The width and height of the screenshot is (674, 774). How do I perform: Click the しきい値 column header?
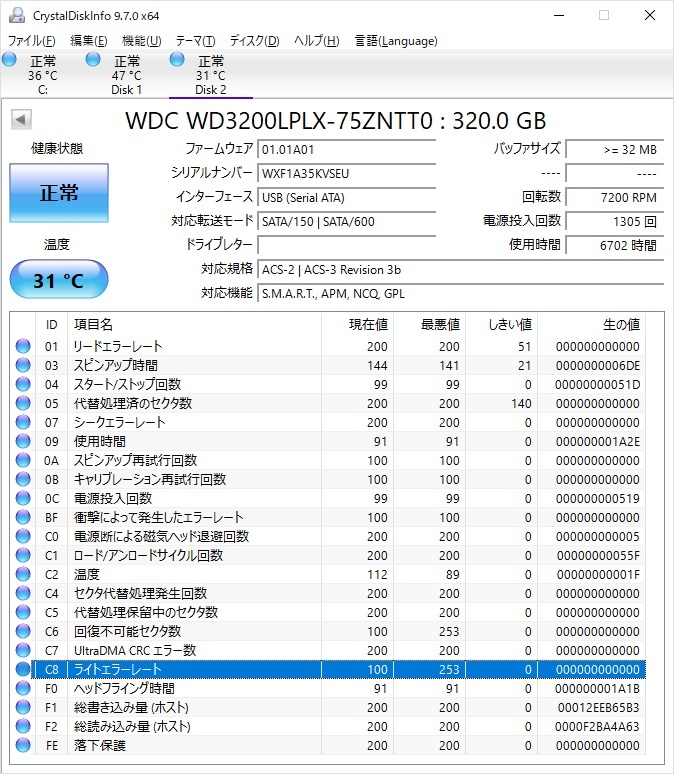click(x=502, y=324)
